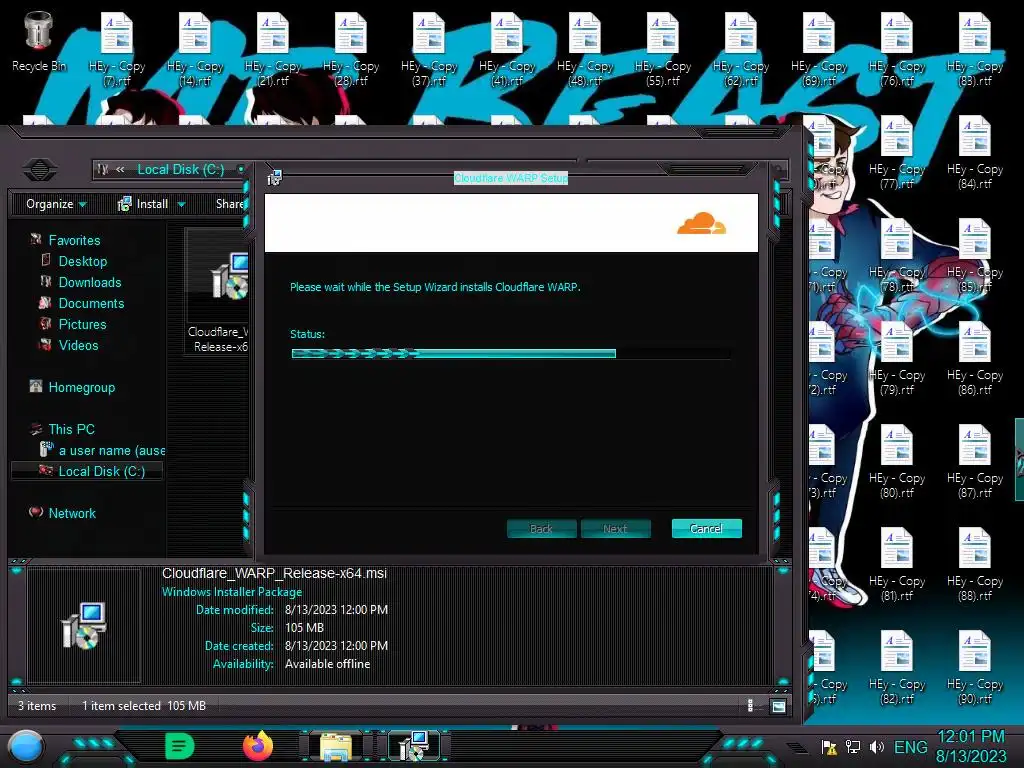Click the Date modified value 8/13/2023 12:00 PM

(x=336, y=609)
